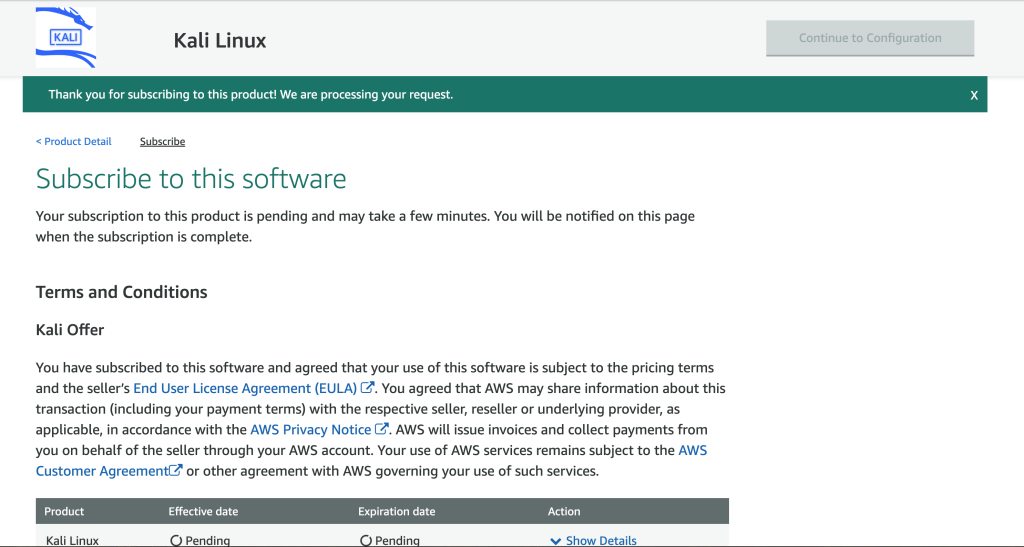The width and height of the screenshot is (1024, 547).
Task: Click the Effective date column header
Action: click(x=203, y=511)
